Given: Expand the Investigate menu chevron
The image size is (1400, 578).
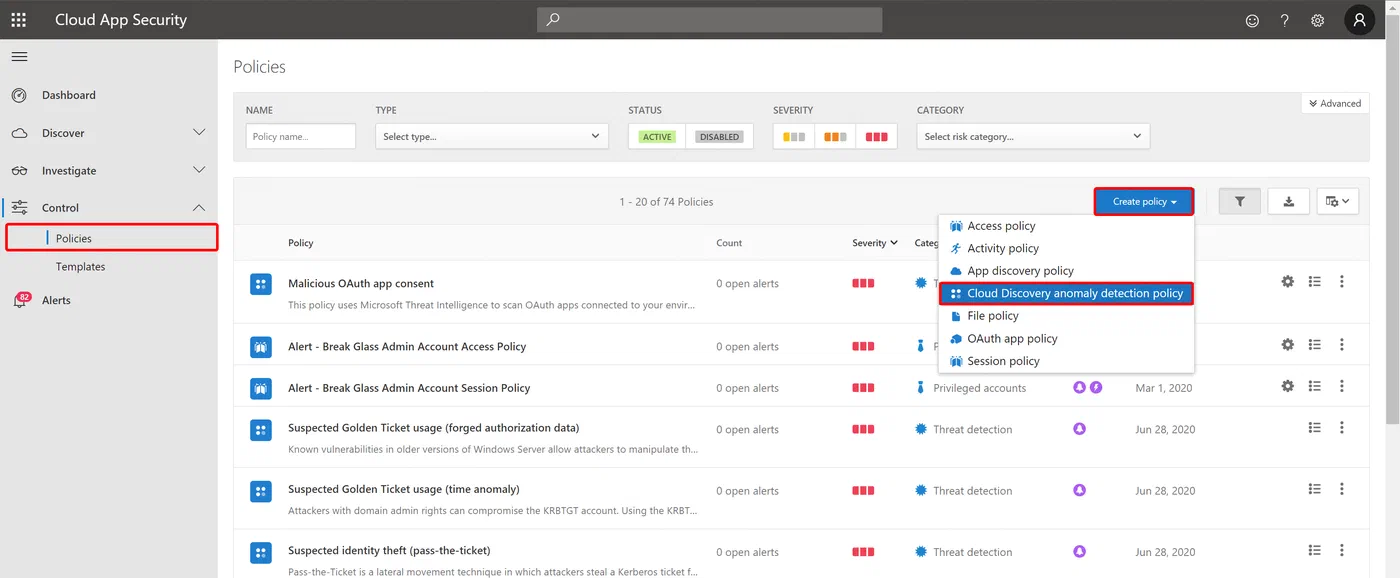Looking at the screenshot, I should pyautogui.click(x=199, y=171).
